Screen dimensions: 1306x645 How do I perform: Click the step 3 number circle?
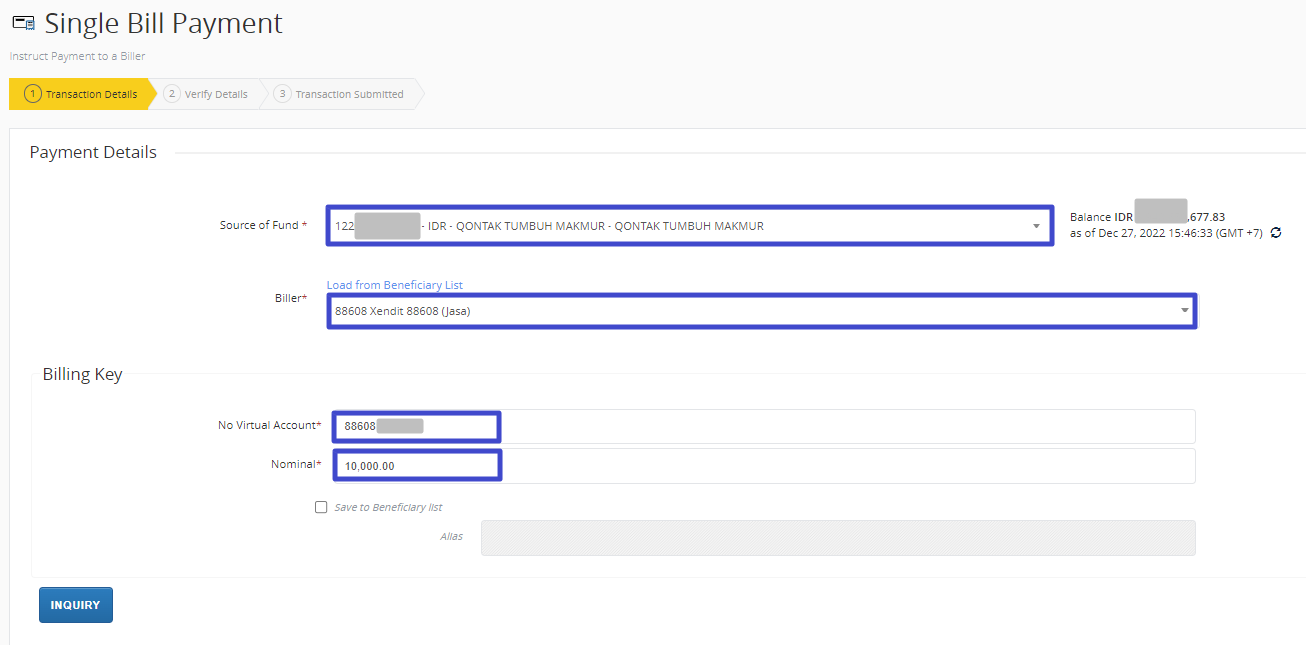coord(283,94)
